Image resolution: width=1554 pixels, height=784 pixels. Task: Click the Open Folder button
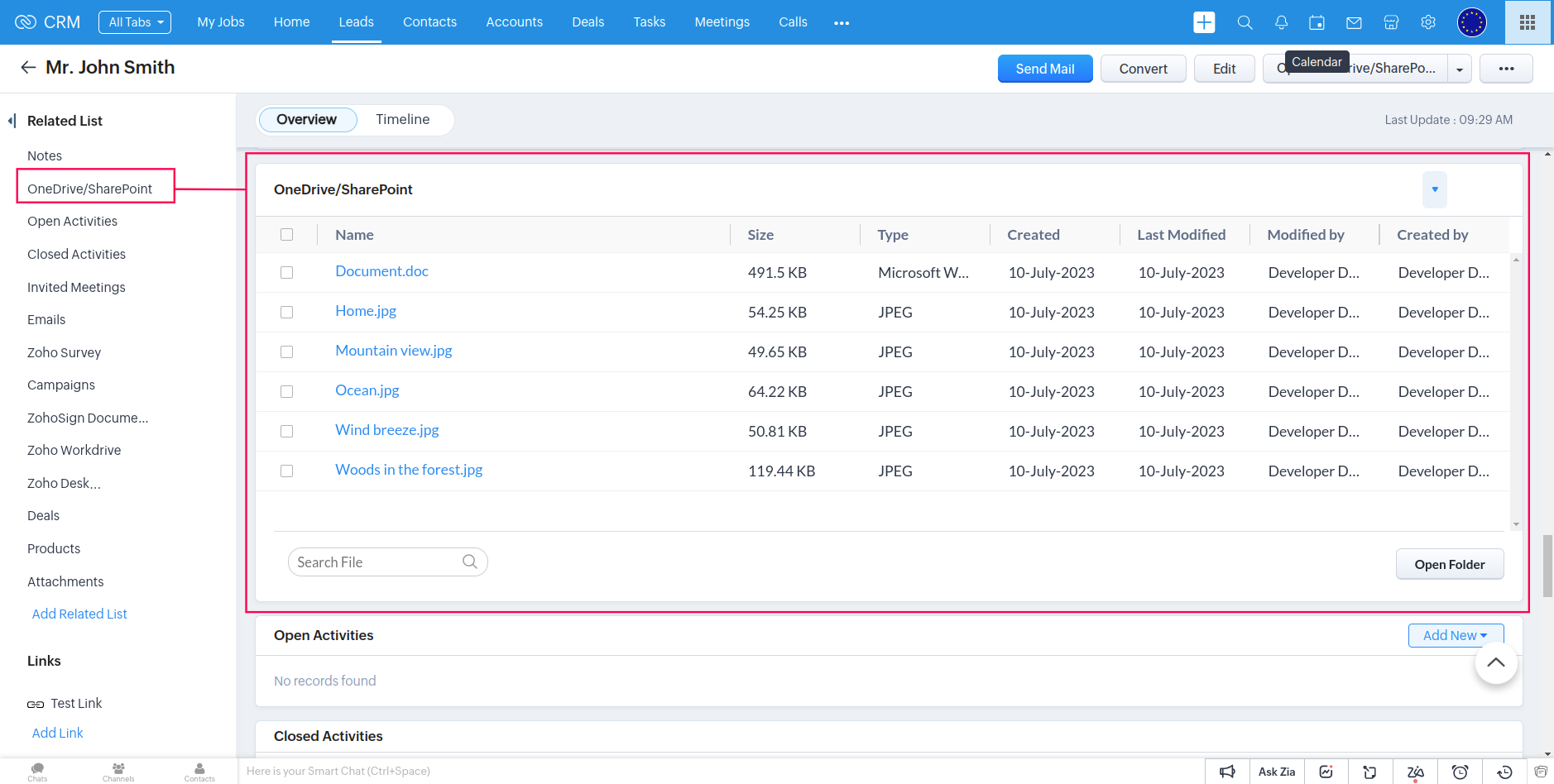click(1450, 564)
